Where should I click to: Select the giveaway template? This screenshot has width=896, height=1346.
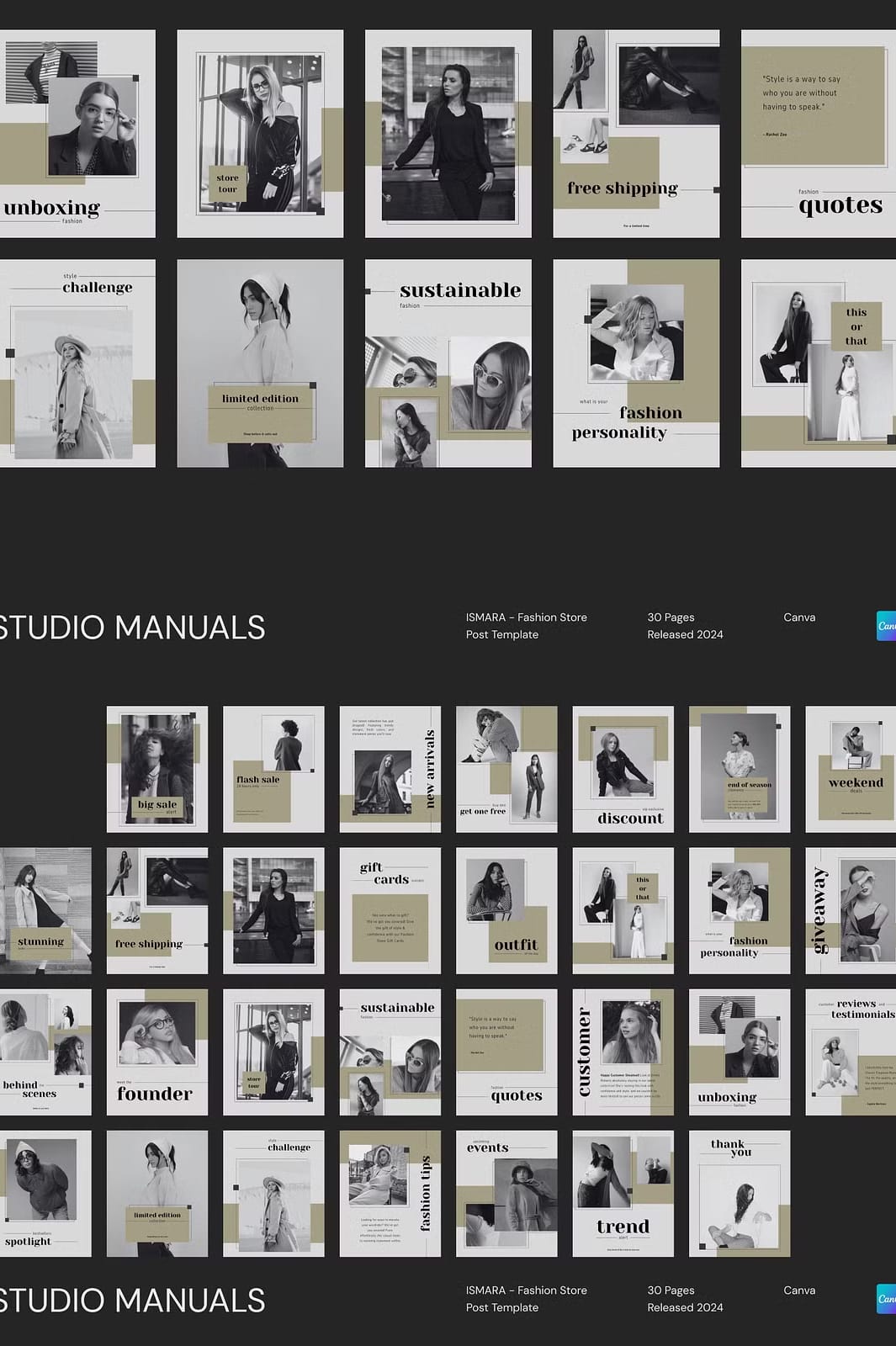(x=851, y=910)
